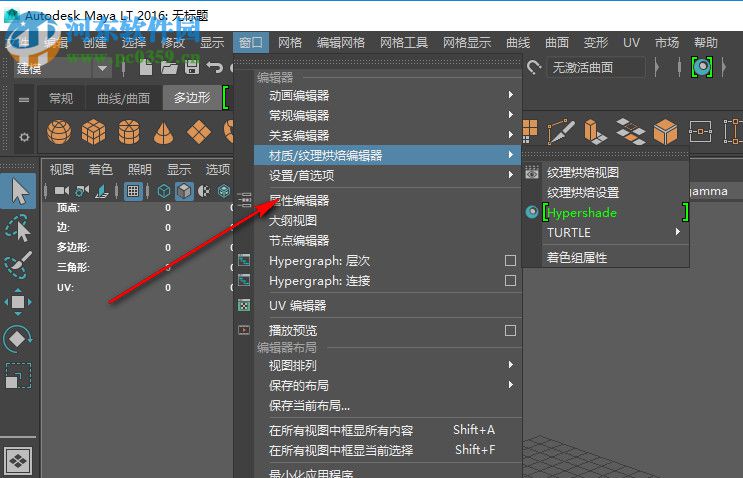Click the multi-cut knife tool icon
Screen dimensions: 743x478
[x=561, y=132]
